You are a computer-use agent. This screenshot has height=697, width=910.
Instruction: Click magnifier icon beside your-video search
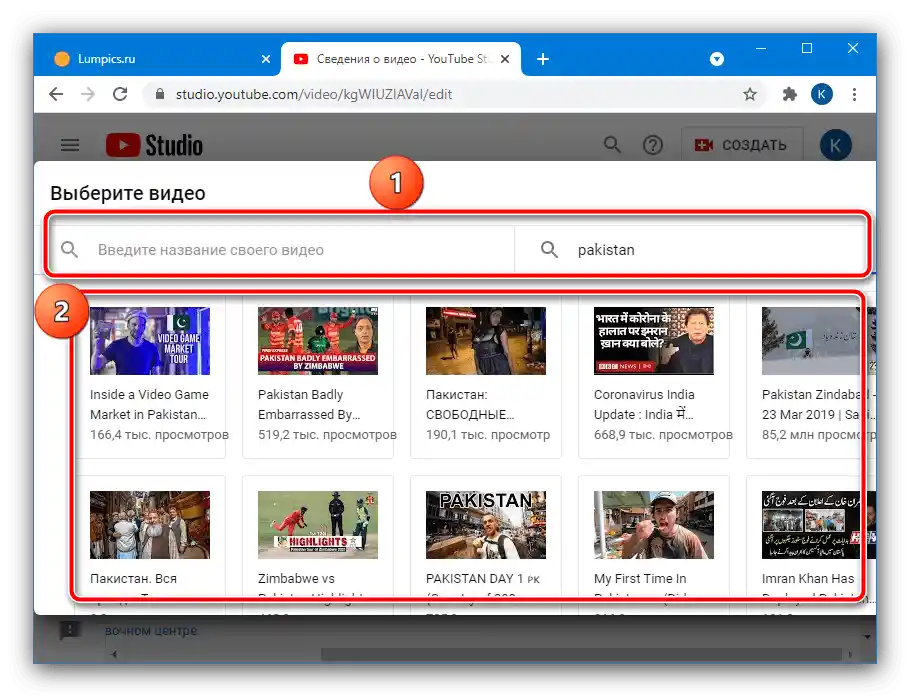tap(70, 250)
